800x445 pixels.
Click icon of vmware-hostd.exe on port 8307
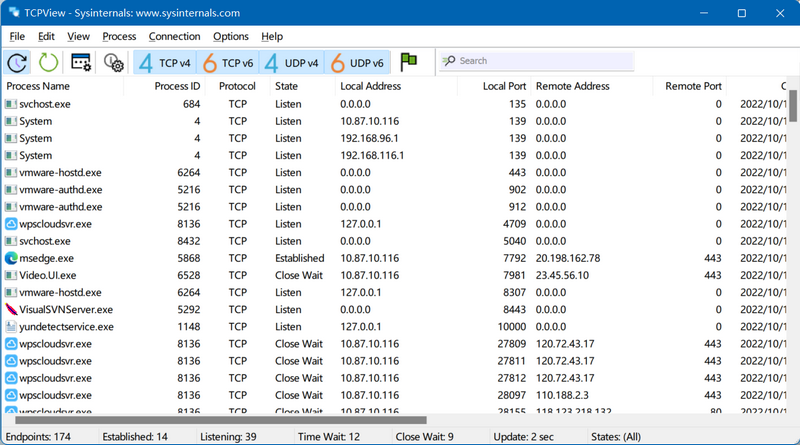(11, 292)
